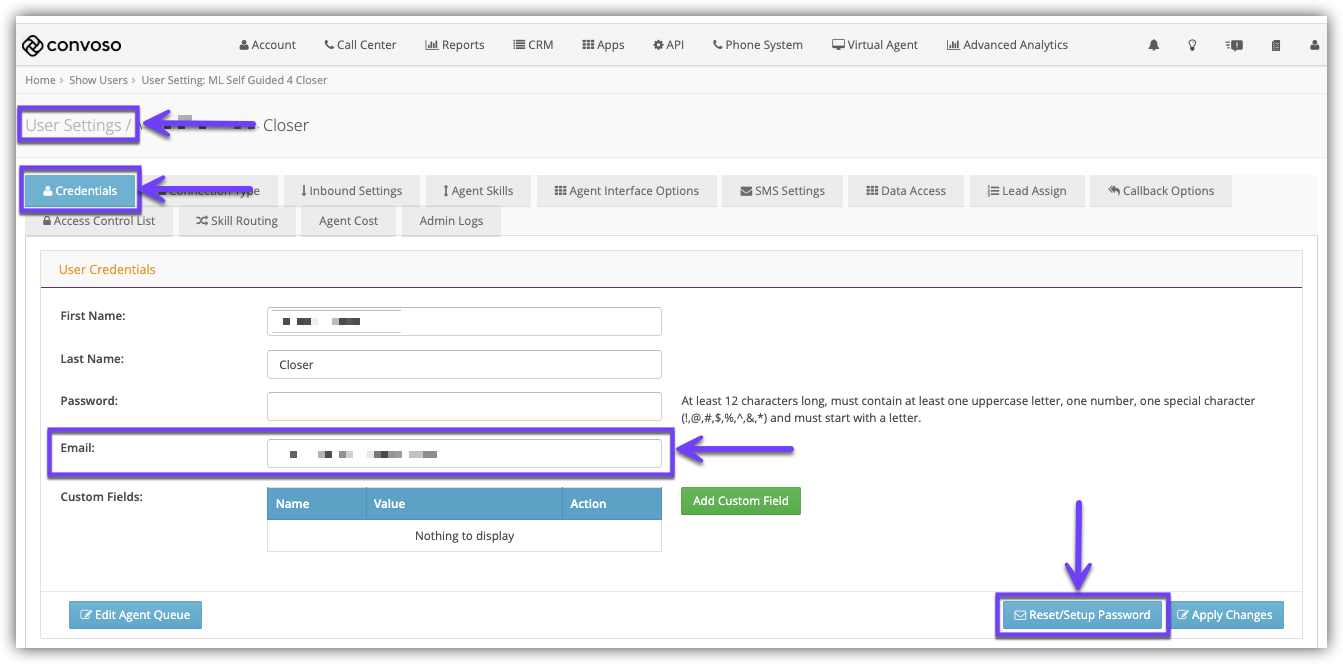The width and height of the screenshot is (1343, 664).
Task: Click the notifications bell icon
Action: [1154, 45]
